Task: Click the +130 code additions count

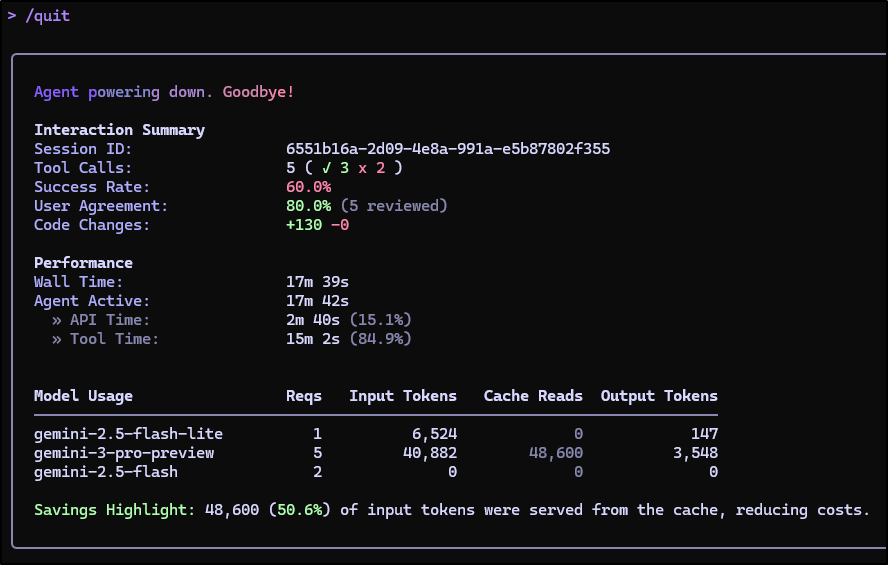Action: coord(304,225)
